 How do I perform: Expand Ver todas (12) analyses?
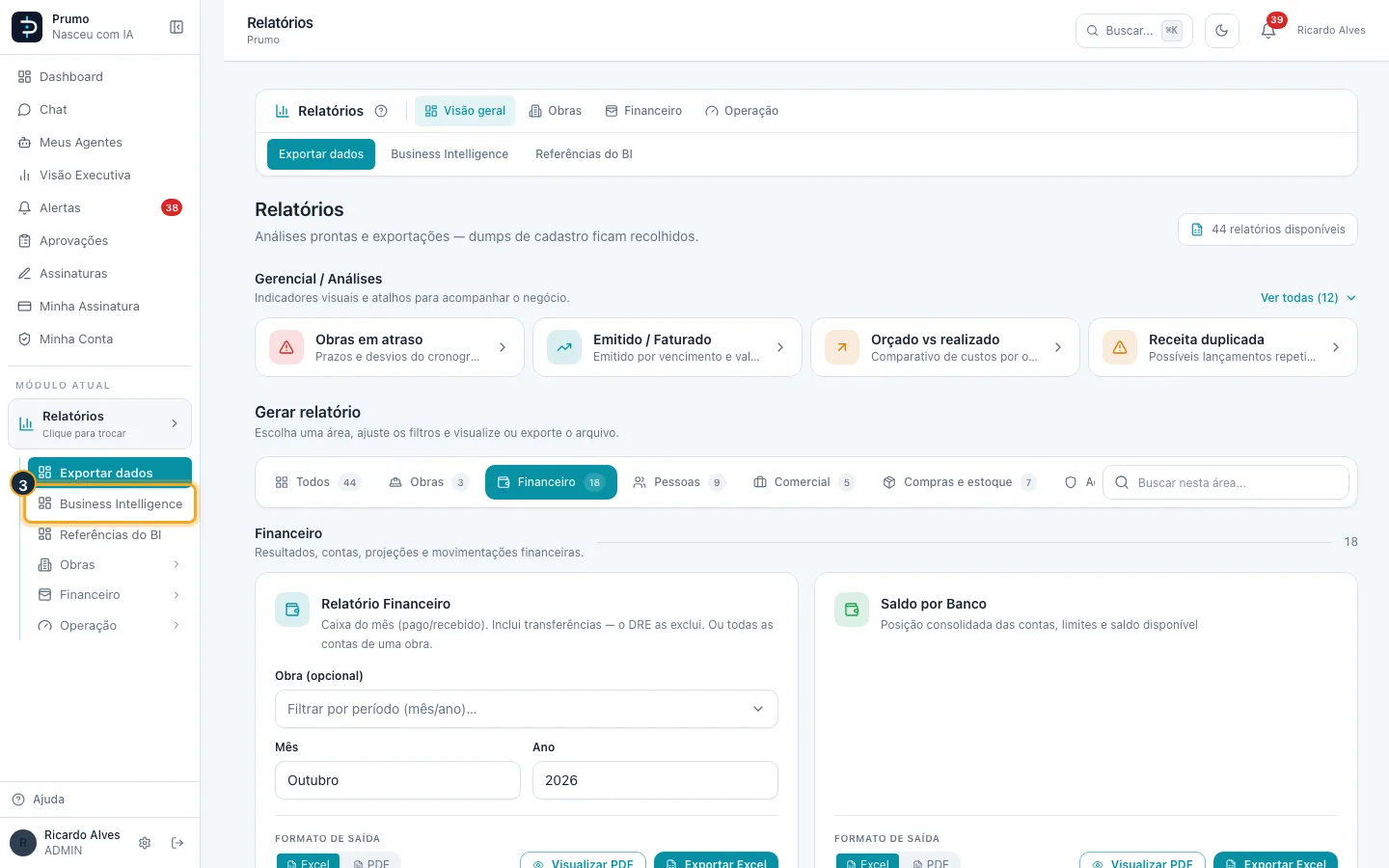(1308, 298)
